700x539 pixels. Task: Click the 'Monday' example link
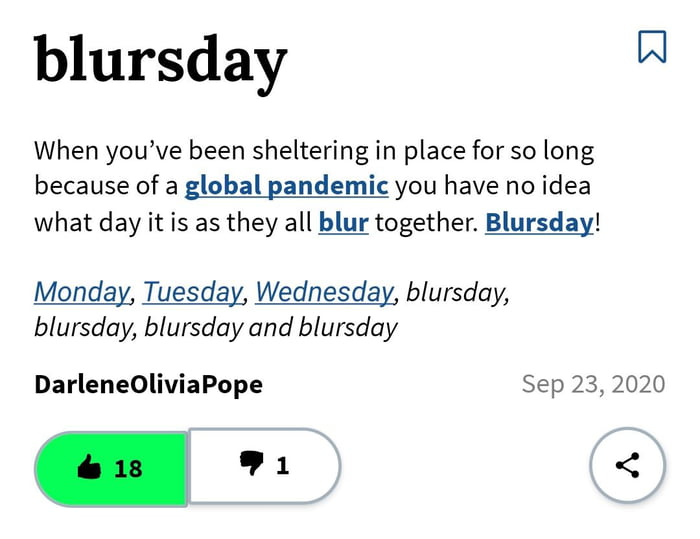[81, 291]
